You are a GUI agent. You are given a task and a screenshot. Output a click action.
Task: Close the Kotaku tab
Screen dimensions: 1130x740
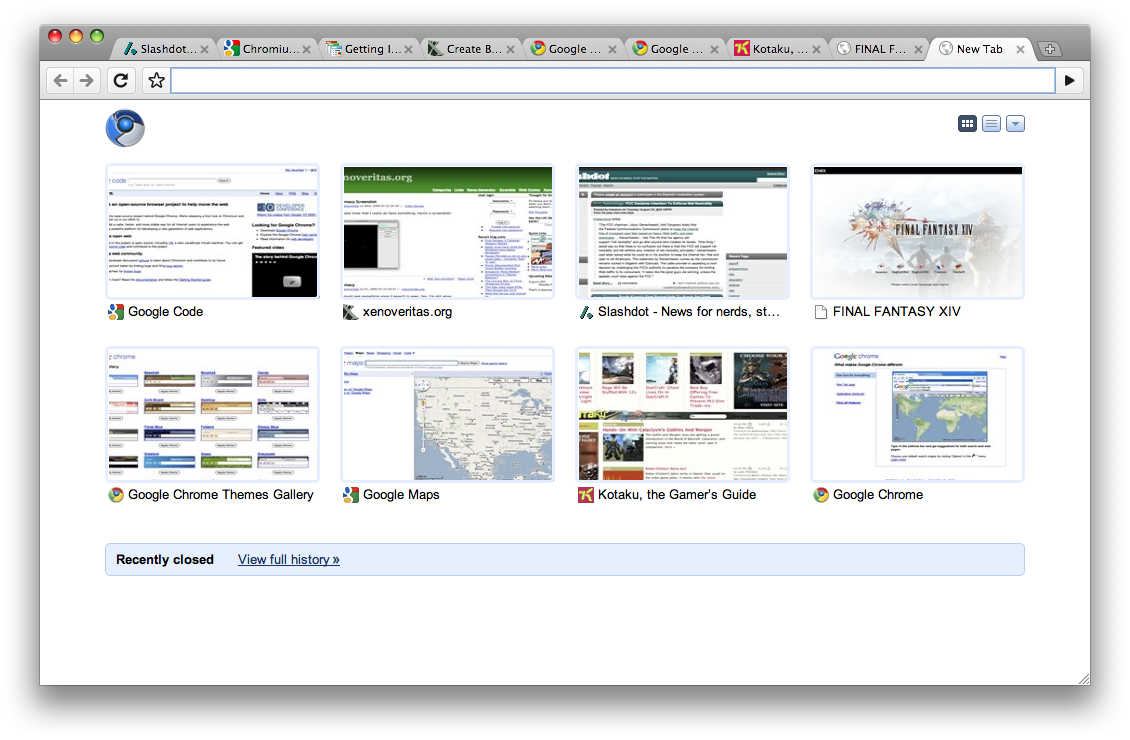click(x=817, y=50)
